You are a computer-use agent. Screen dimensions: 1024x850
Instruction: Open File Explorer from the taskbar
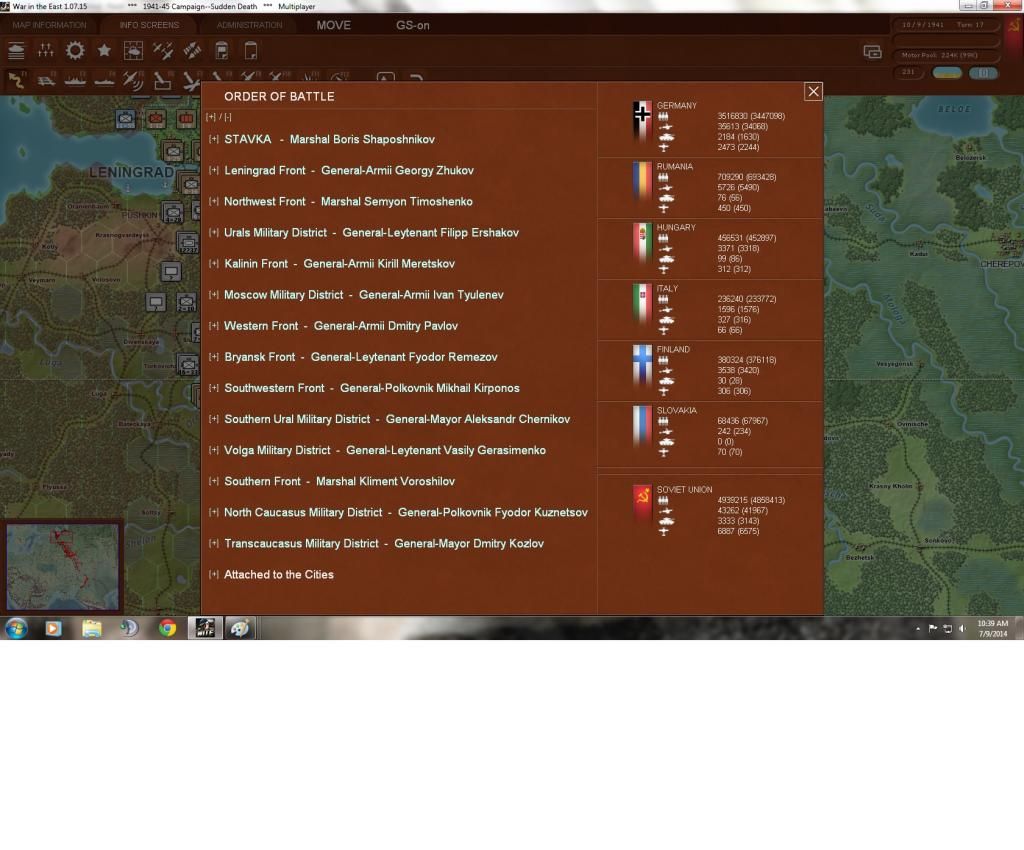[91, 628]
